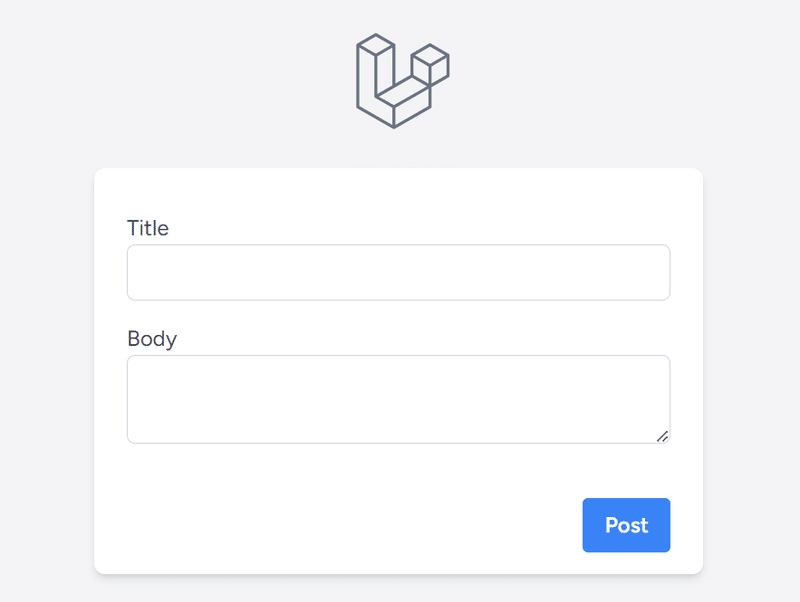Click the small cube of the Laravel logo

click(430, 64)
